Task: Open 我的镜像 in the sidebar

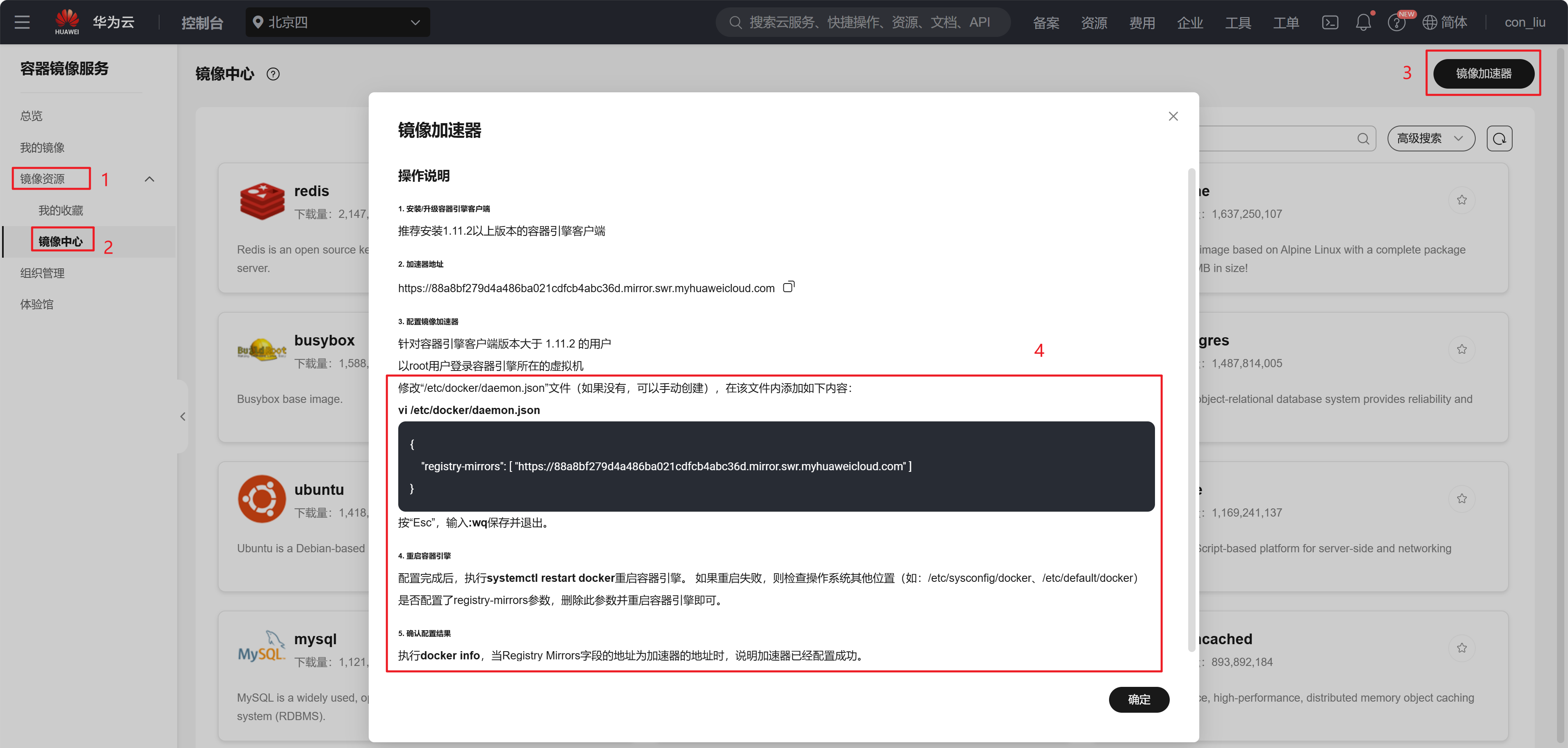Action: (42, 147)
